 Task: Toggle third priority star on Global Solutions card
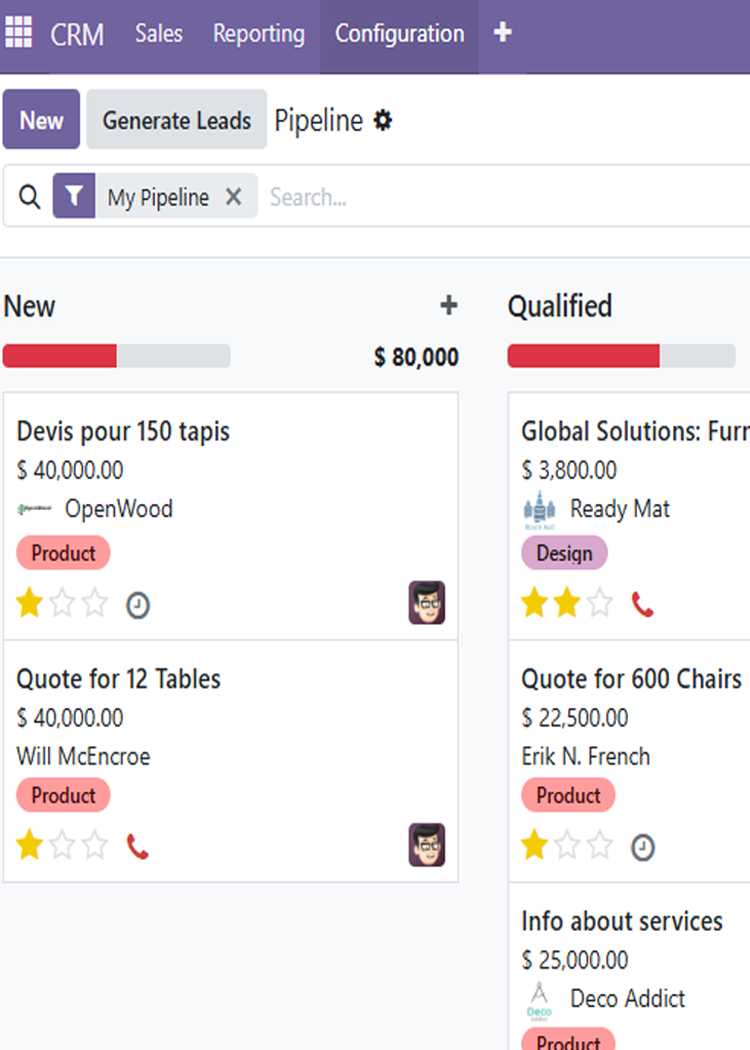tap(600, 603)
